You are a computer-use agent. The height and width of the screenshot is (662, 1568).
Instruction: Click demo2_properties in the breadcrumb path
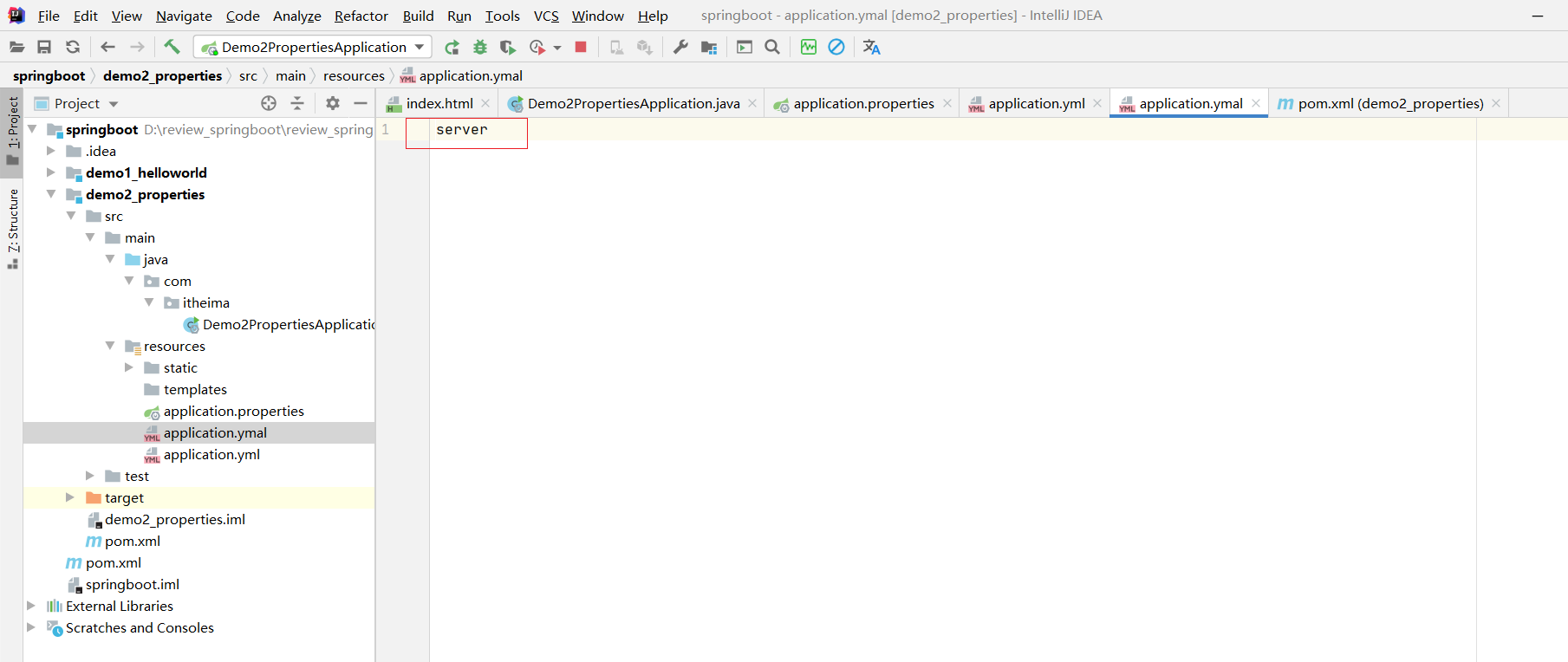click(x=162, y=76)
